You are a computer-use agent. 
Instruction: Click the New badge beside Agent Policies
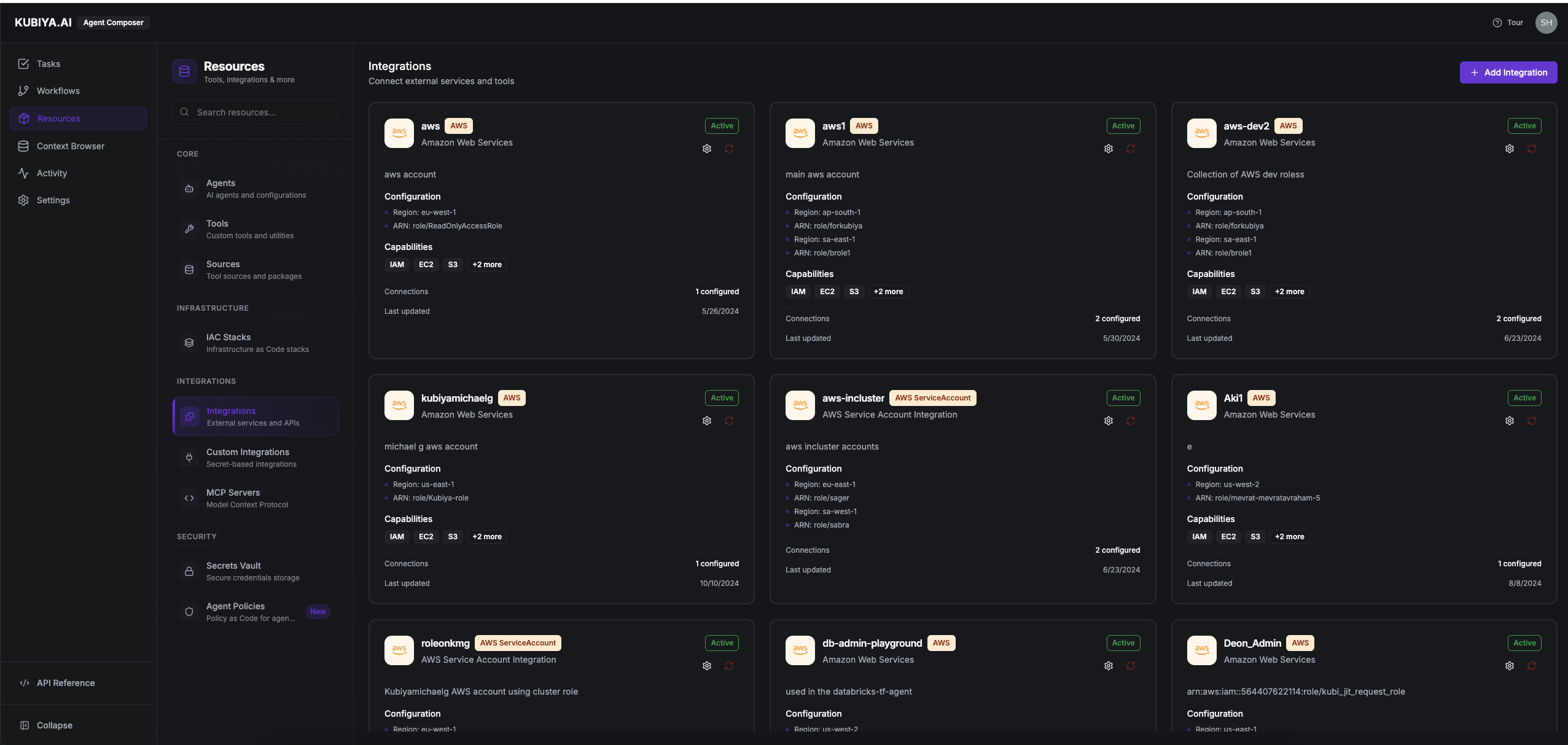[318, 612]
